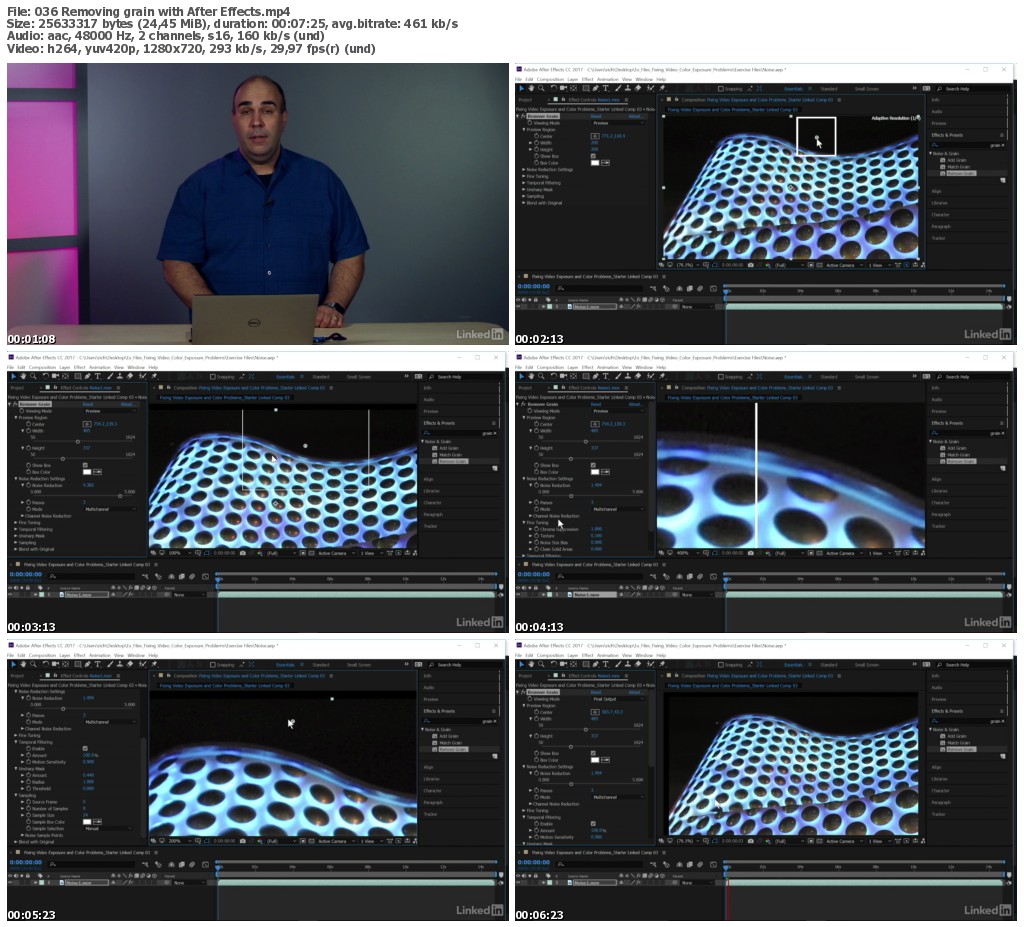Click the Add Grain effect icon in the 00:06:23 frame

point(942,736)
